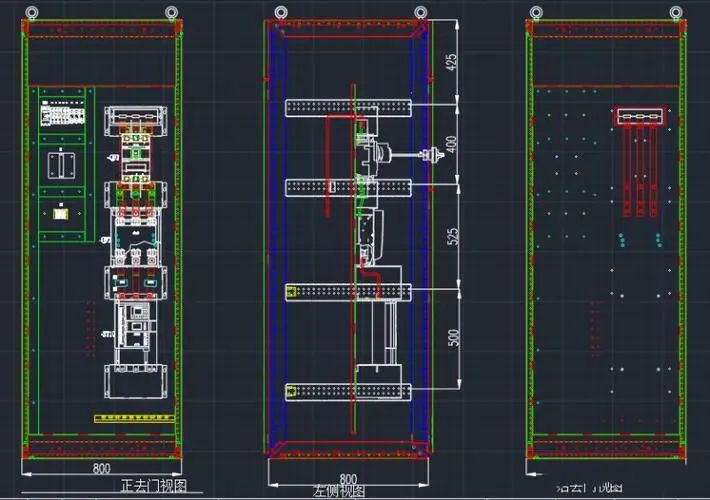Screen dimensions: 710x500
Task: Select the red busbar connector block in rear view
Action: [640, 117]
